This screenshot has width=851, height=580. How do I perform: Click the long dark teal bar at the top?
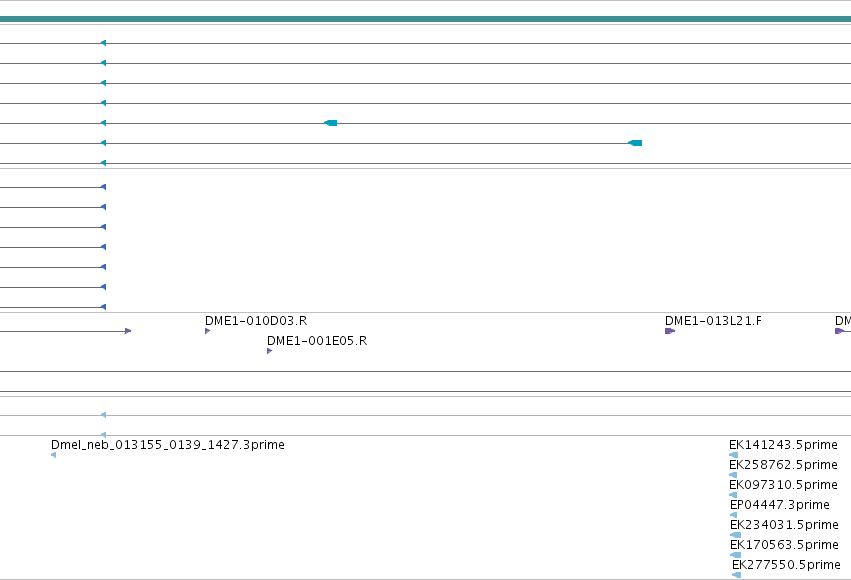coord(426,19)
